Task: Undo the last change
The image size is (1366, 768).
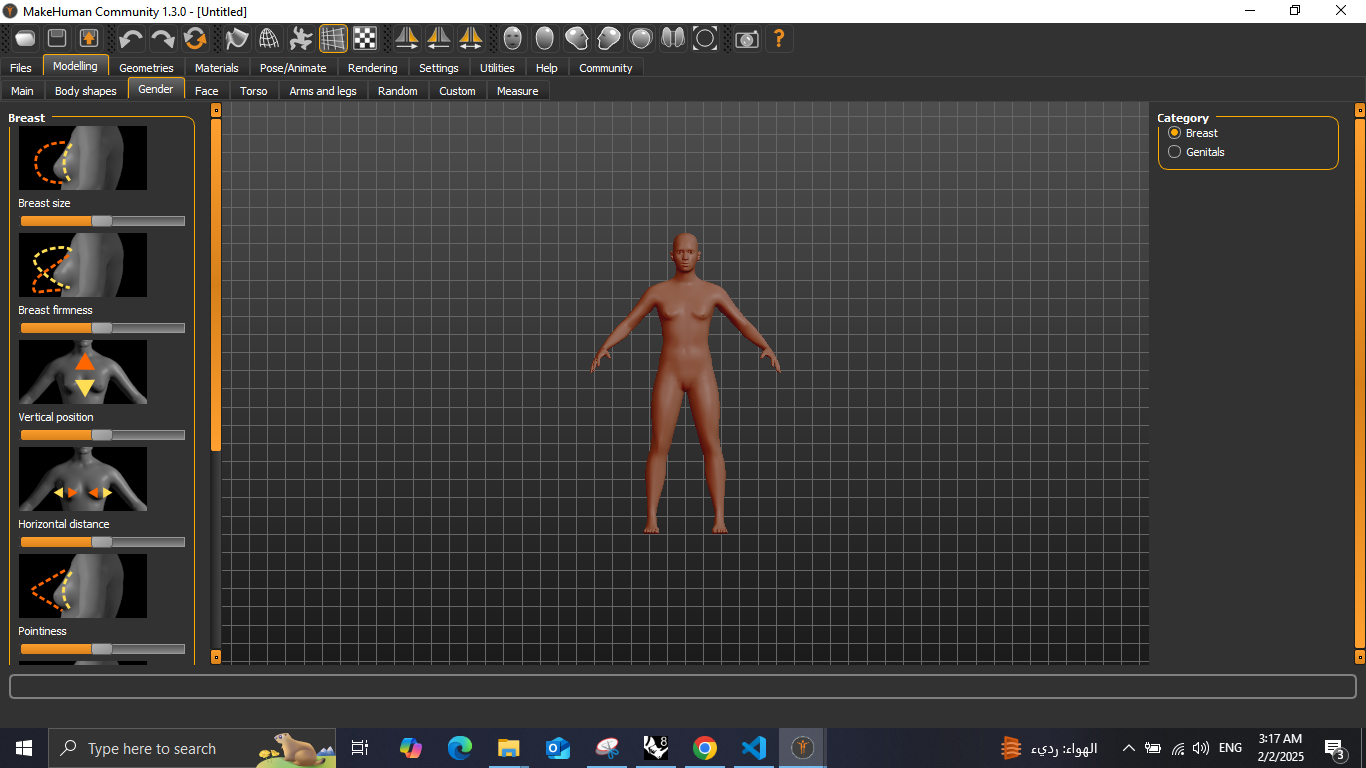Action: coord(130,39)
